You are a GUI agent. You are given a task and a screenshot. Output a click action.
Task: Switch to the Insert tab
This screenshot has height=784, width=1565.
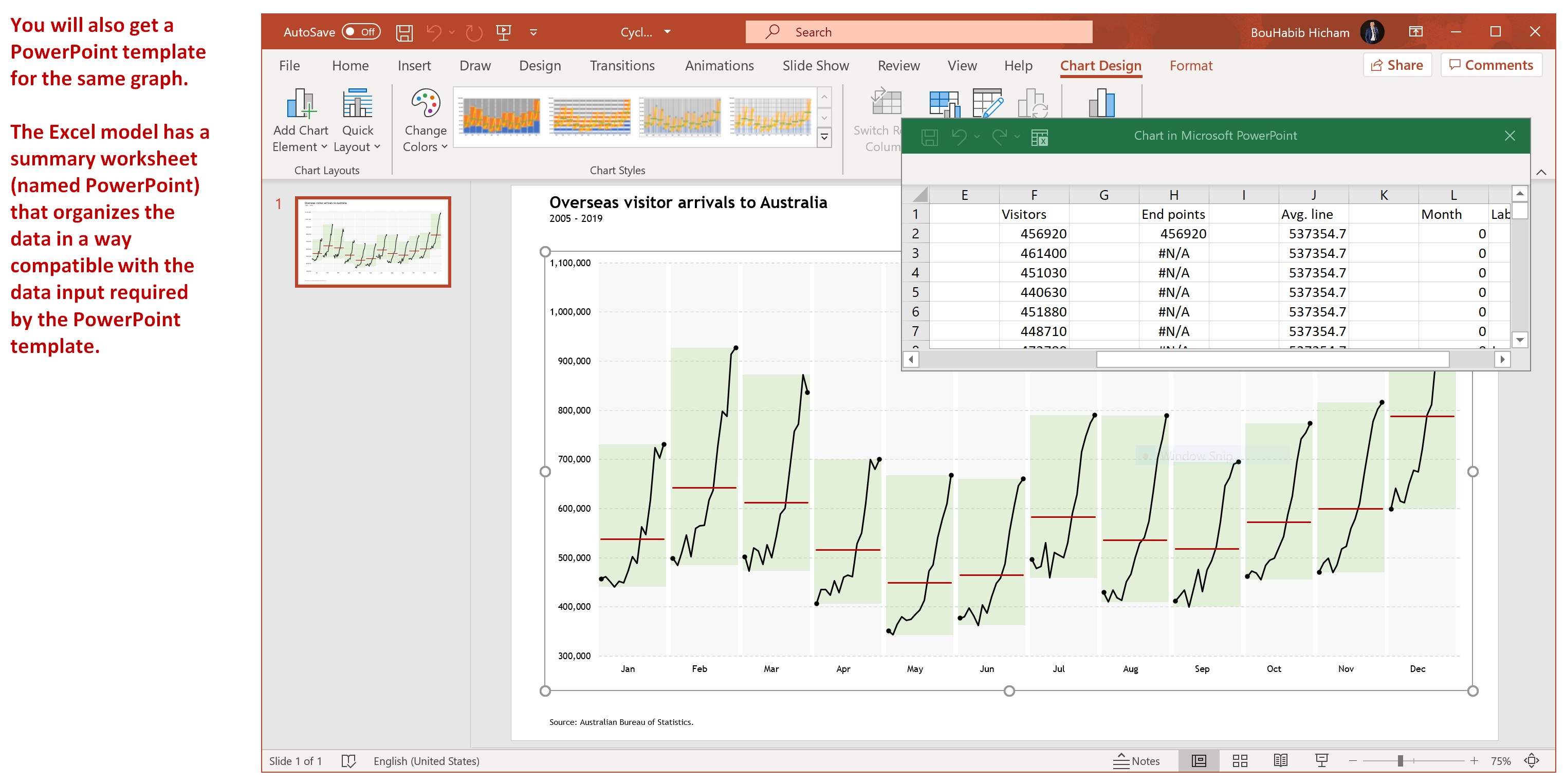pos(414,66)
